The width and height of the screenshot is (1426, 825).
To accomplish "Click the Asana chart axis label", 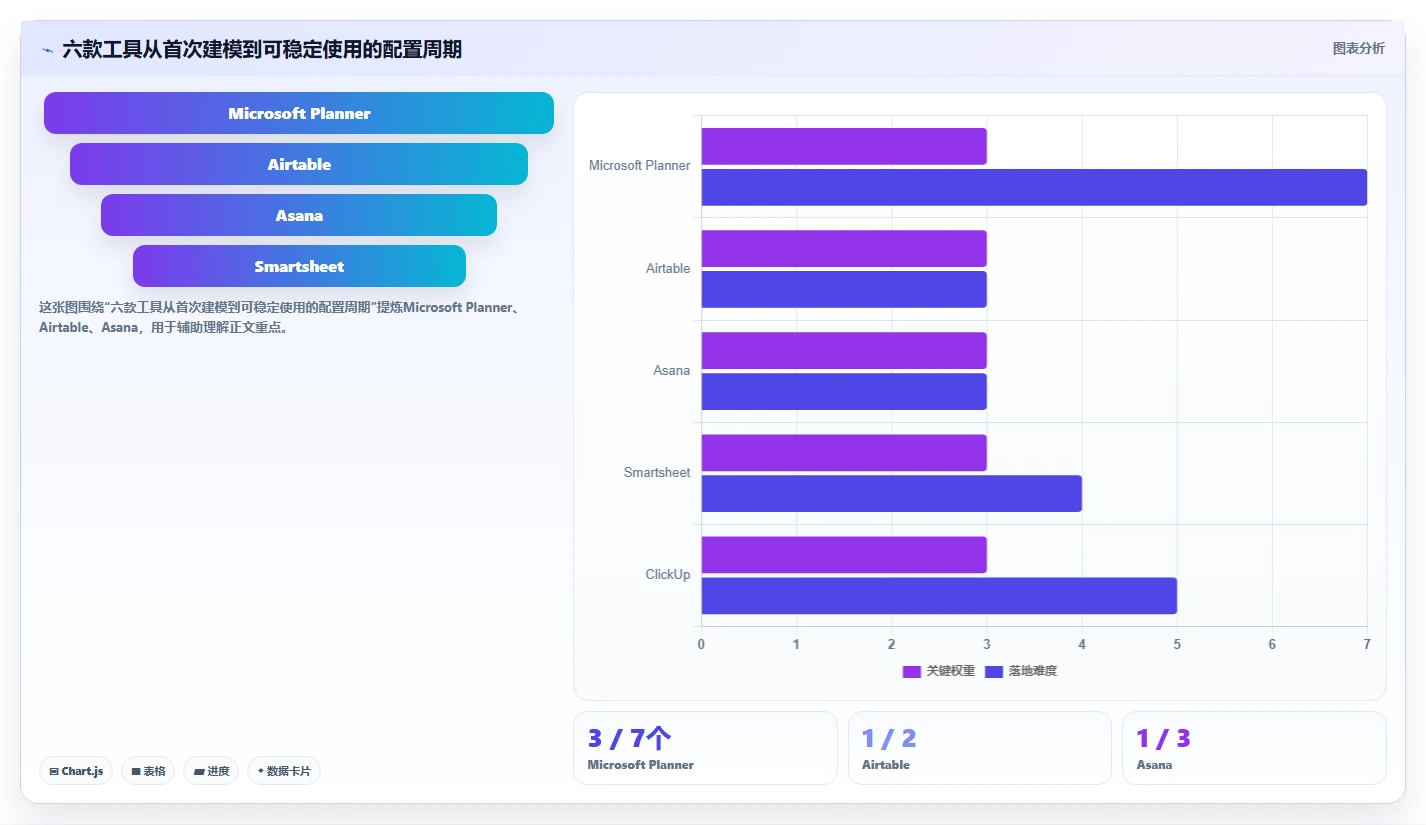I will [671, 370].
